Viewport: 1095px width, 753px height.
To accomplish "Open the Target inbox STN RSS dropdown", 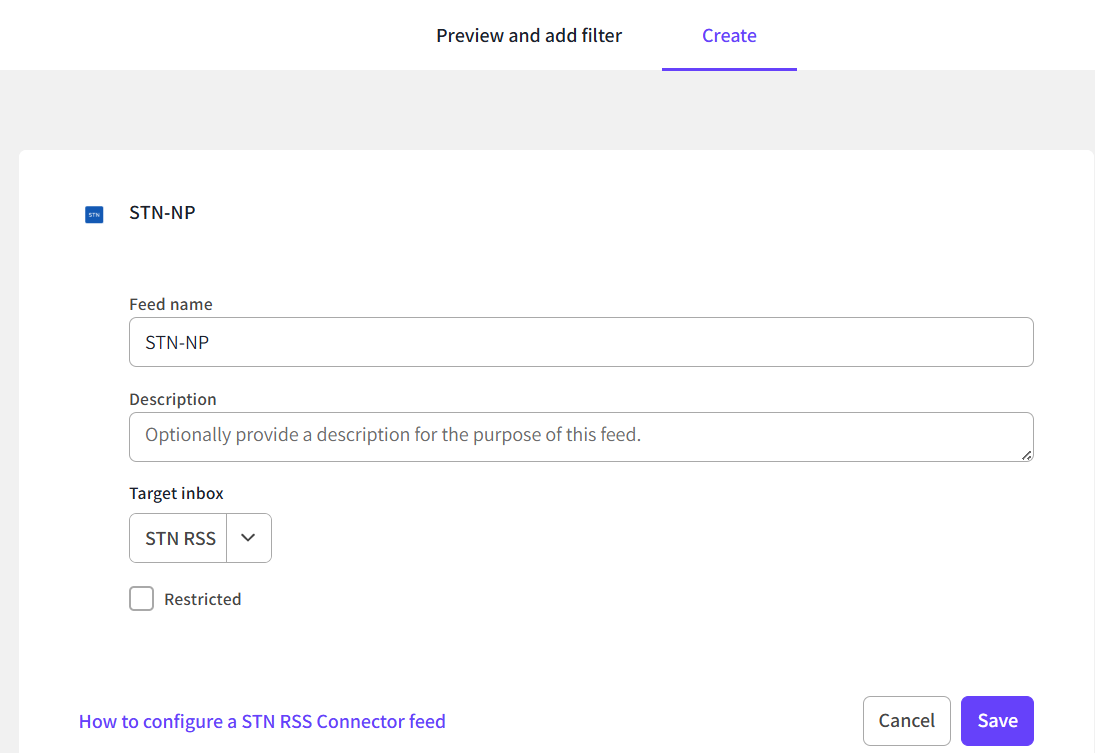I will point(180,539).
